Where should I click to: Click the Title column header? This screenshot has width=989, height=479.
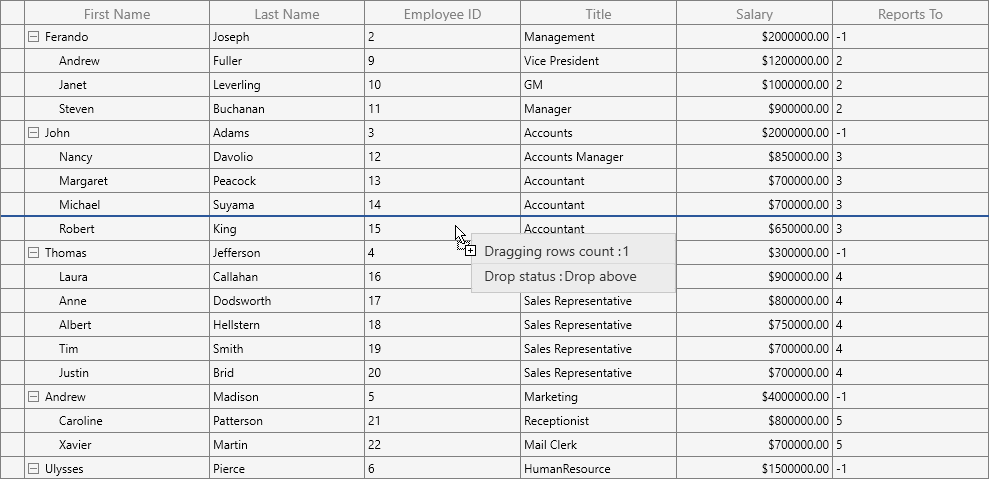pos(599,13)
